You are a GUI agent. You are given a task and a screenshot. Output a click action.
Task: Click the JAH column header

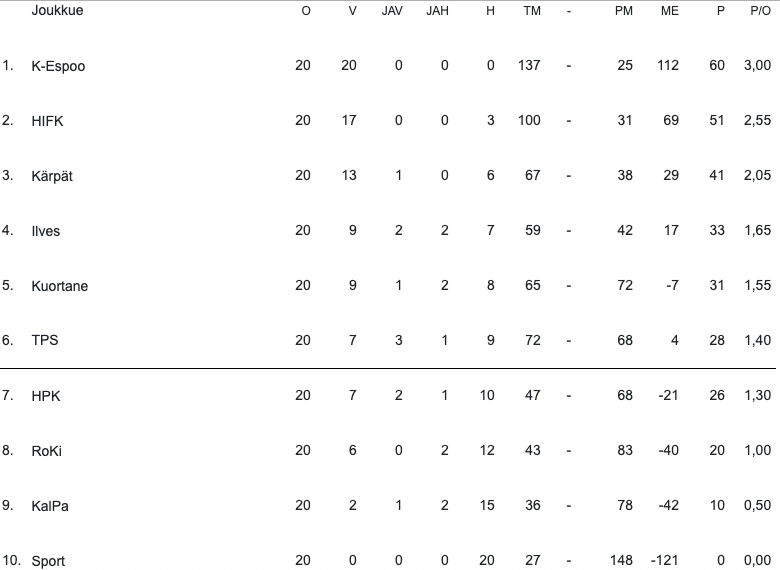pyautogui.click(x=437, y=11)
